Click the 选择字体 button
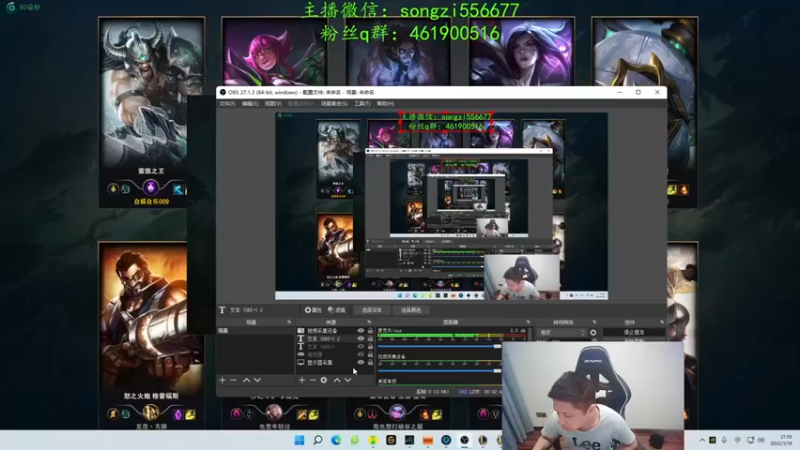The image size is (800, 450). coord(371,310)
